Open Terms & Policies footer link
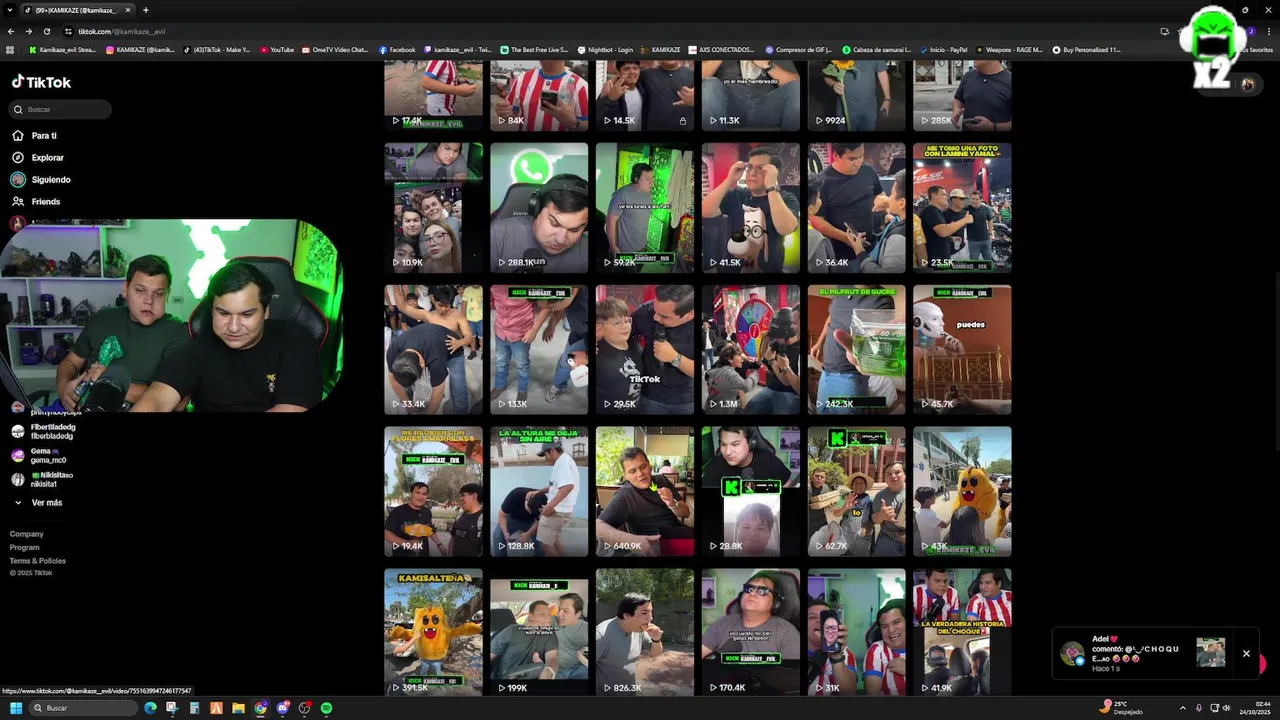This screenshot has height=720, width=1280. pyautogui.click(x=38, y=561)
